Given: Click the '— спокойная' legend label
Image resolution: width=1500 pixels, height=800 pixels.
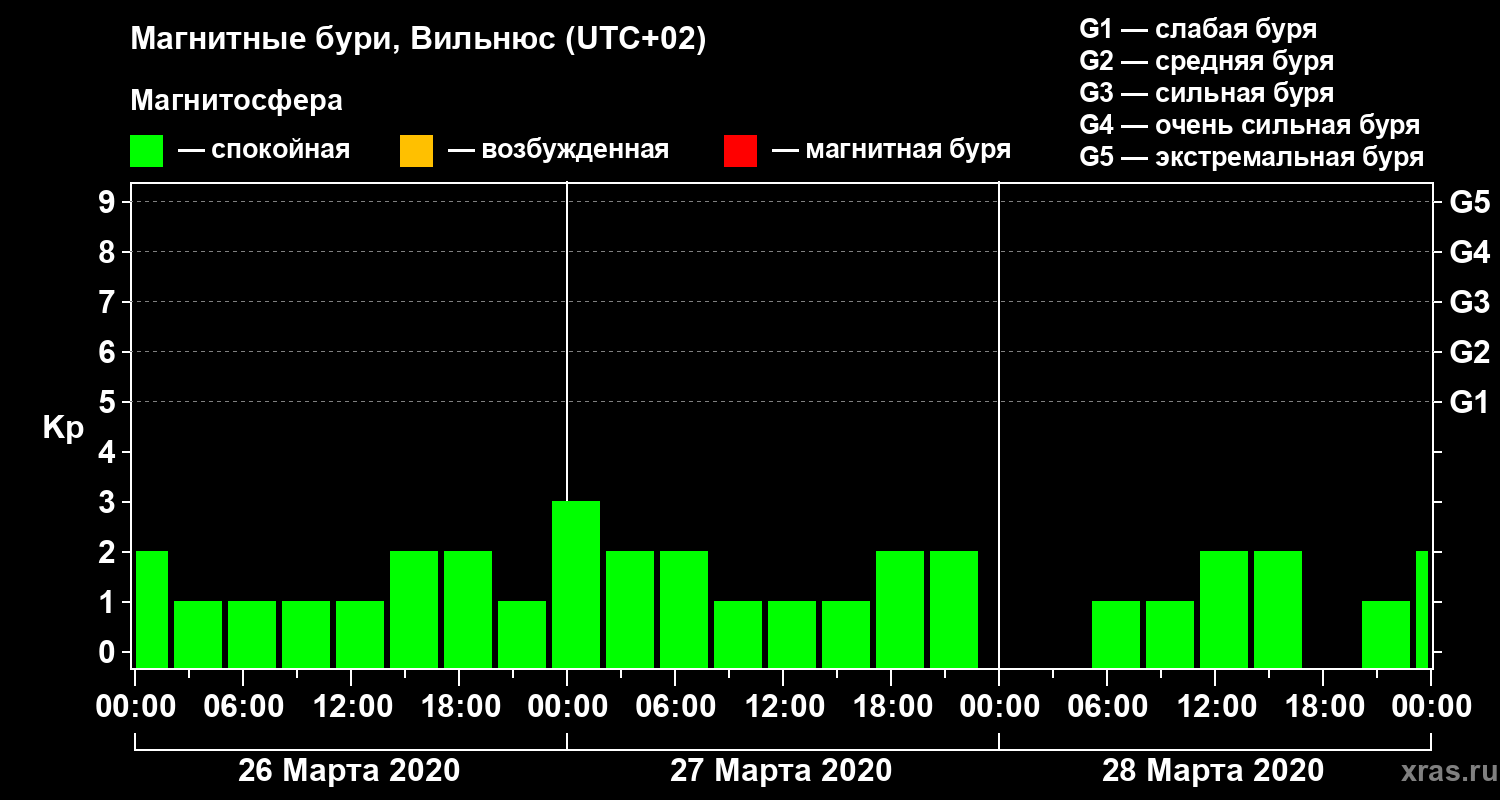Looking at the screenshot, I should click(x=264, y=151).
